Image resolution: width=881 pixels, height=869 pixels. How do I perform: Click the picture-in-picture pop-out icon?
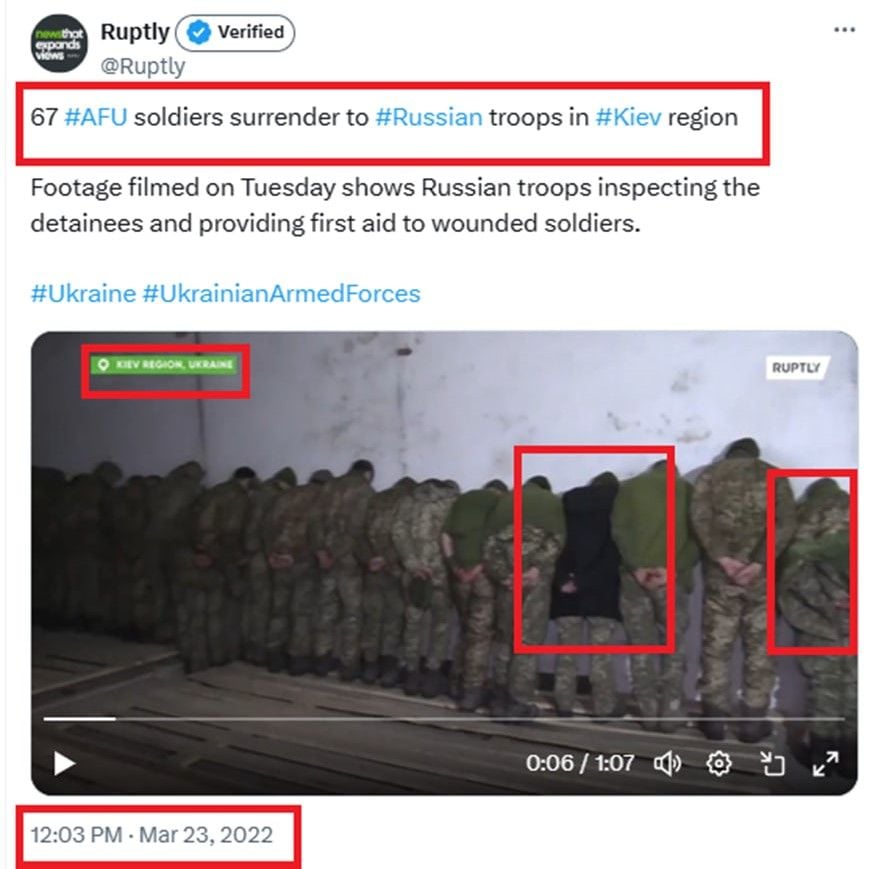coord(772,763)
